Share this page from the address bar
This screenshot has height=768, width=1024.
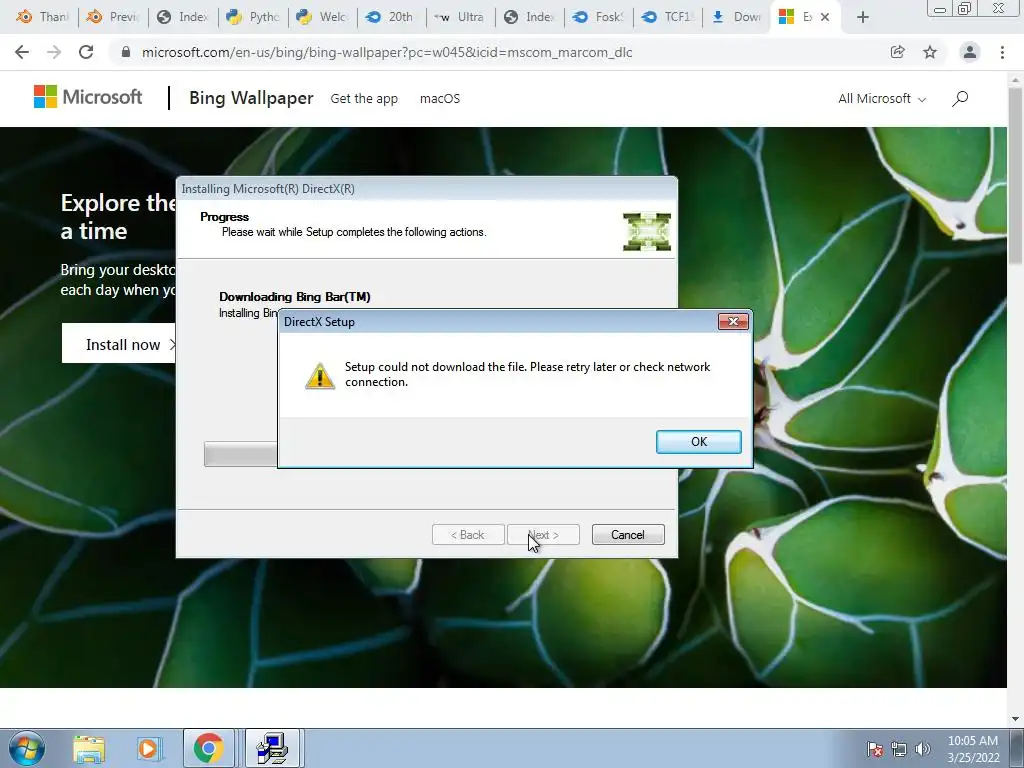click(897, 52)
